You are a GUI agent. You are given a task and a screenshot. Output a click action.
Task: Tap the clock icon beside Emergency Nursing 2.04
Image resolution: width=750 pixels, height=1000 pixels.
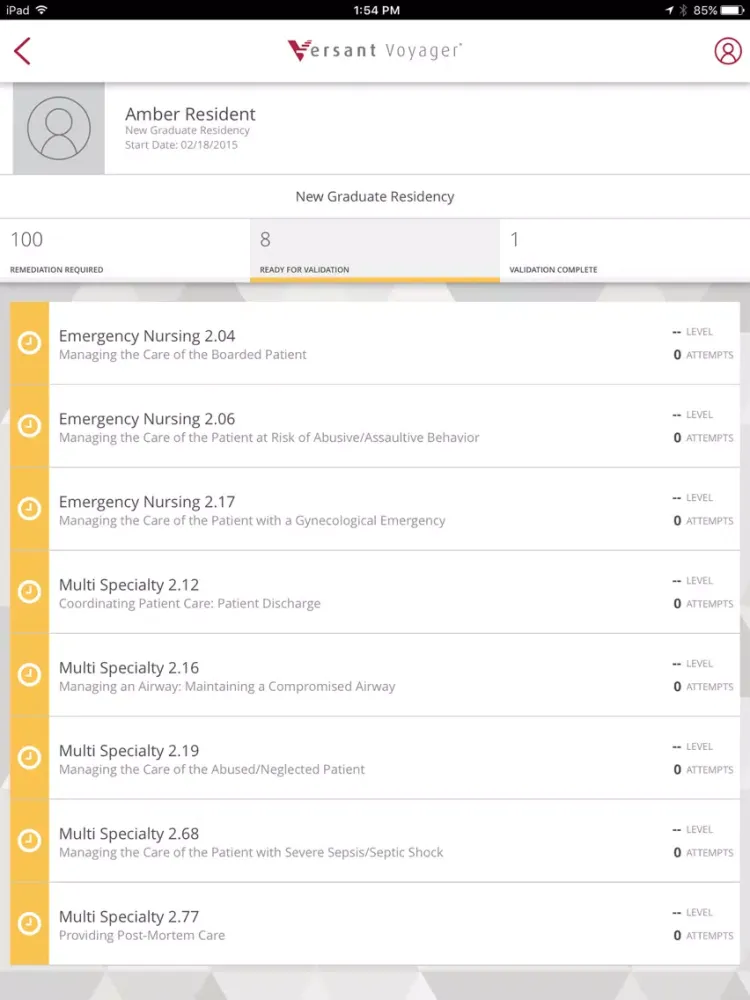[x=30, y=343]
